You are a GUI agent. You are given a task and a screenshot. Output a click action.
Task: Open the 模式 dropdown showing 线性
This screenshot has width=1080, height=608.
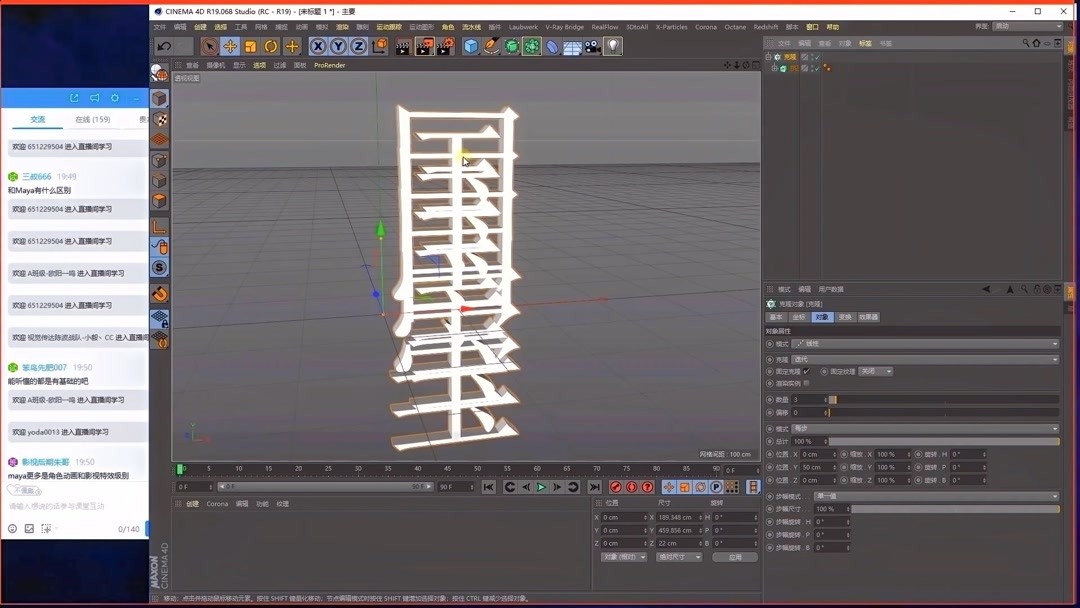(918, 343)
